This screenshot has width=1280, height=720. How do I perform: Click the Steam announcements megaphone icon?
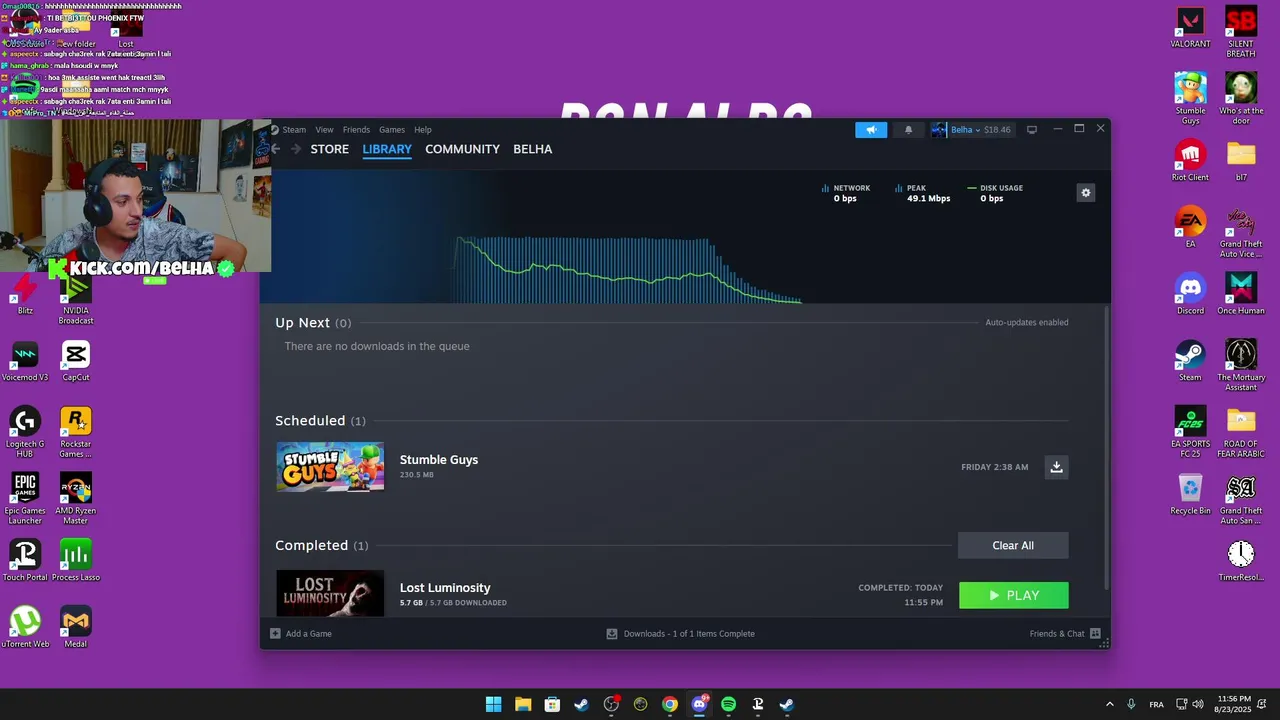pos(871,130)
